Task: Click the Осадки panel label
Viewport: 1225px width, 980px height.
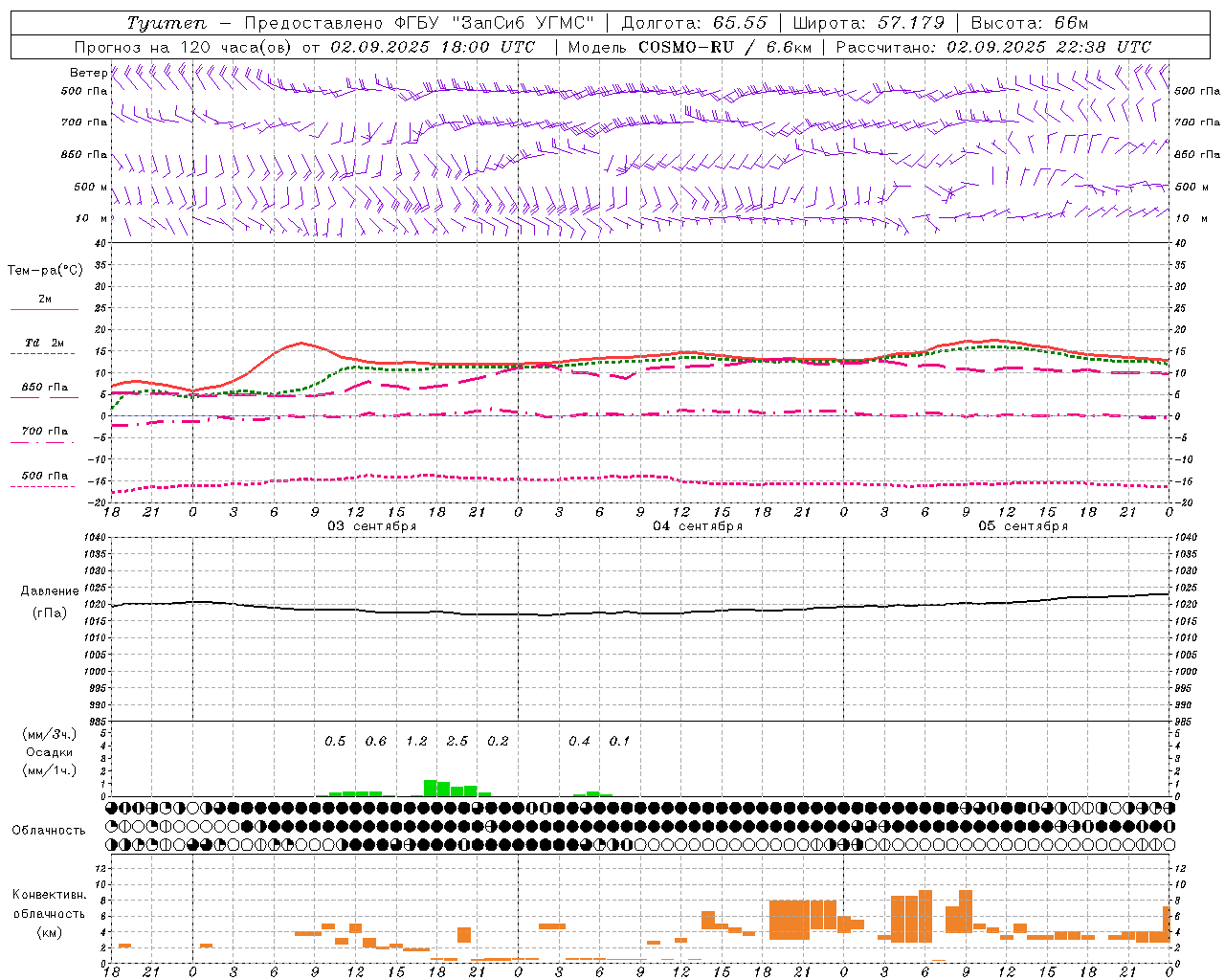Action: click(50, 752)
